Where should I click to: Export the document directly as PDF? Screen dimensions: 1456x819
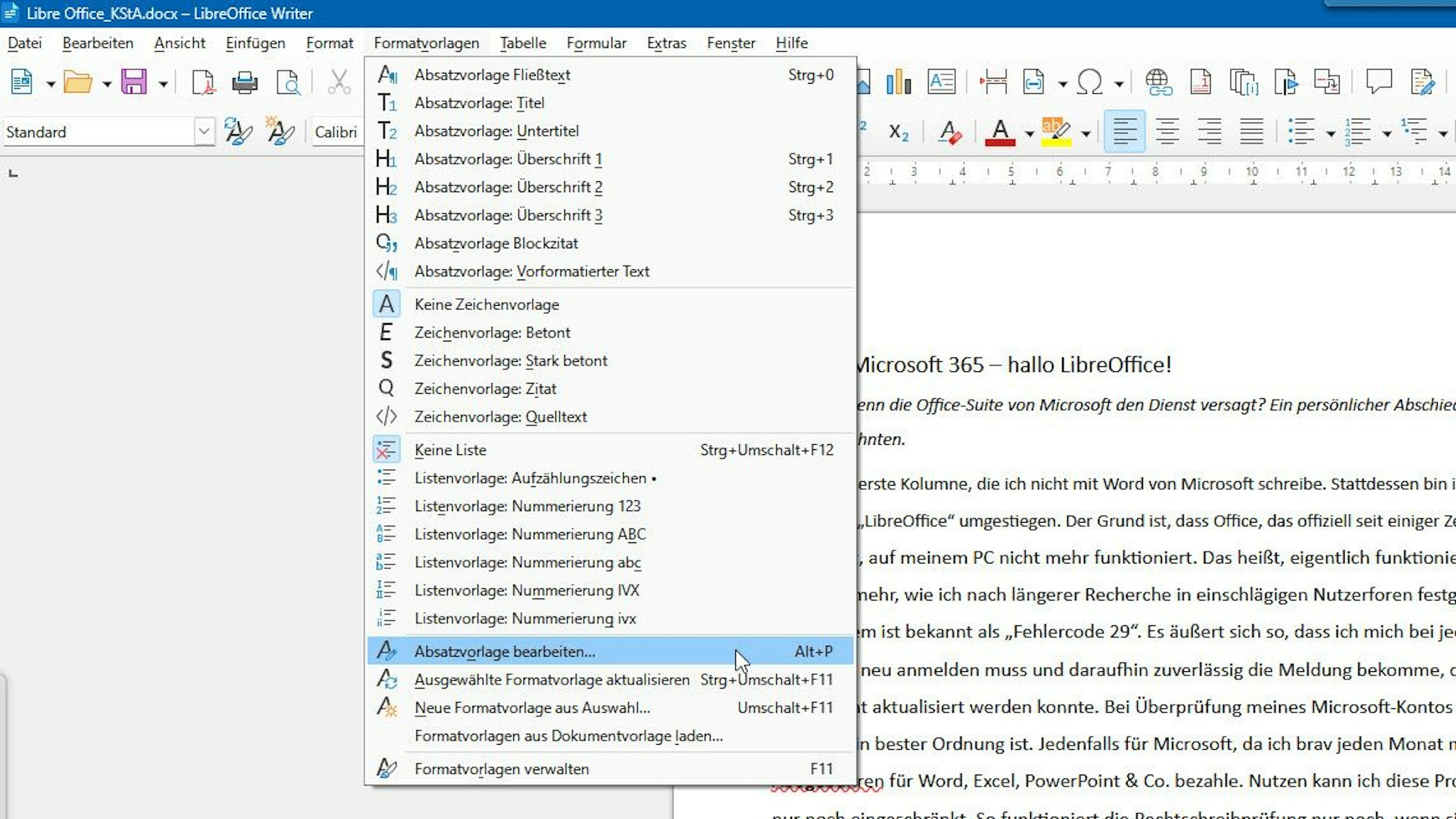pyautogui.click(x=202, y=82)
